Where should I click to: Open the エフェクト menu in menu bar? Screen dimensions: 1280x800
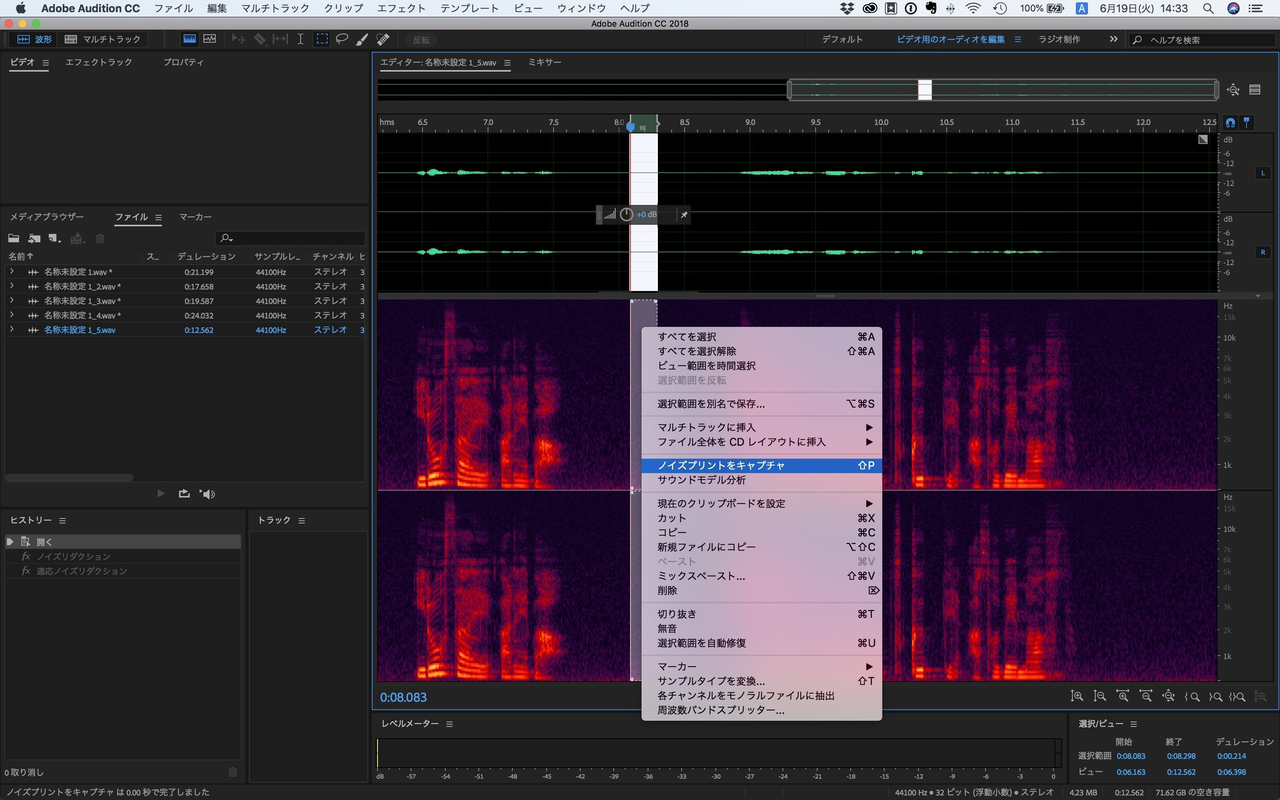point(401,8)
